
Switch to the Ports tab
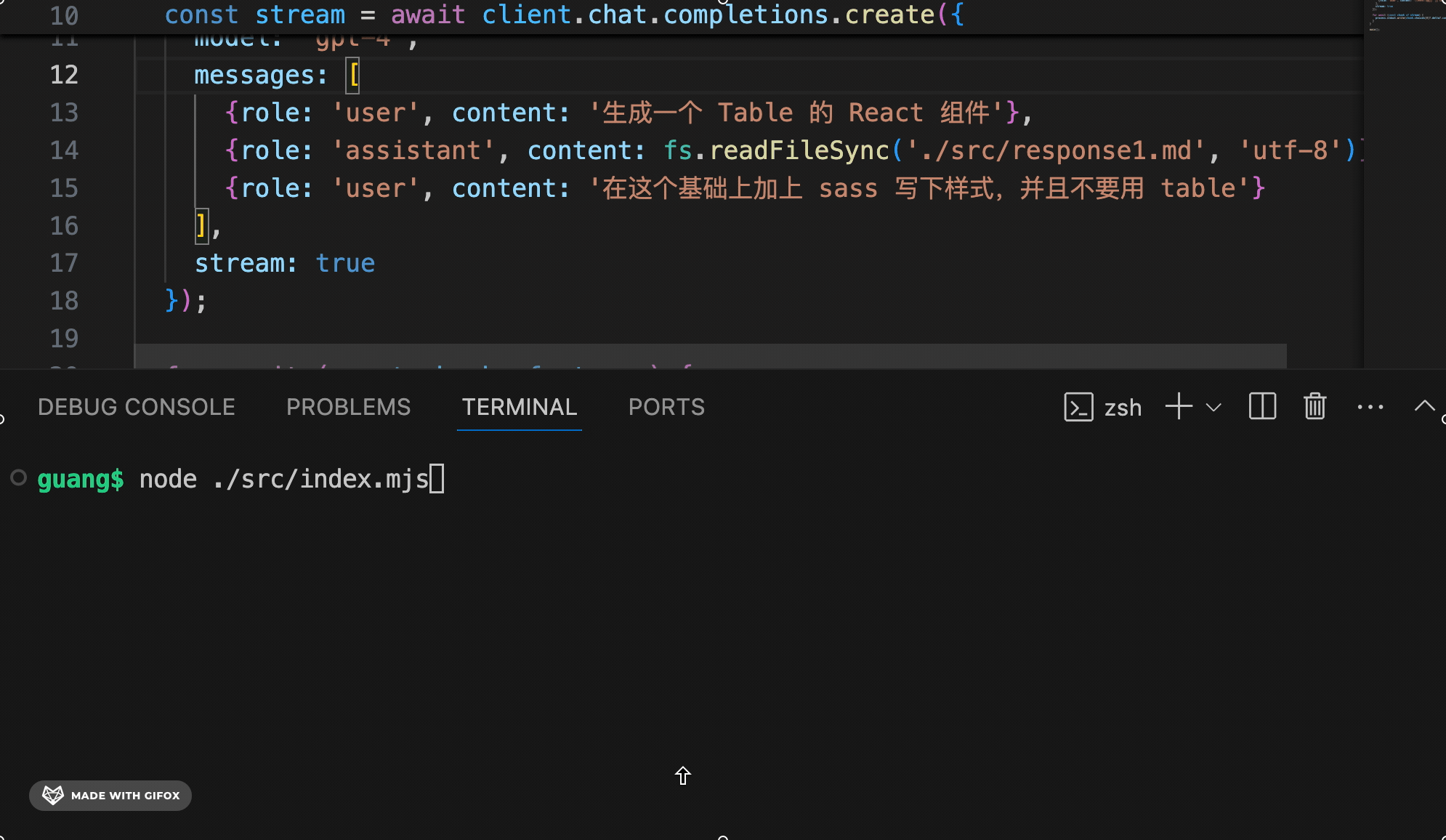pyautogui.click(x=666, y=407)
